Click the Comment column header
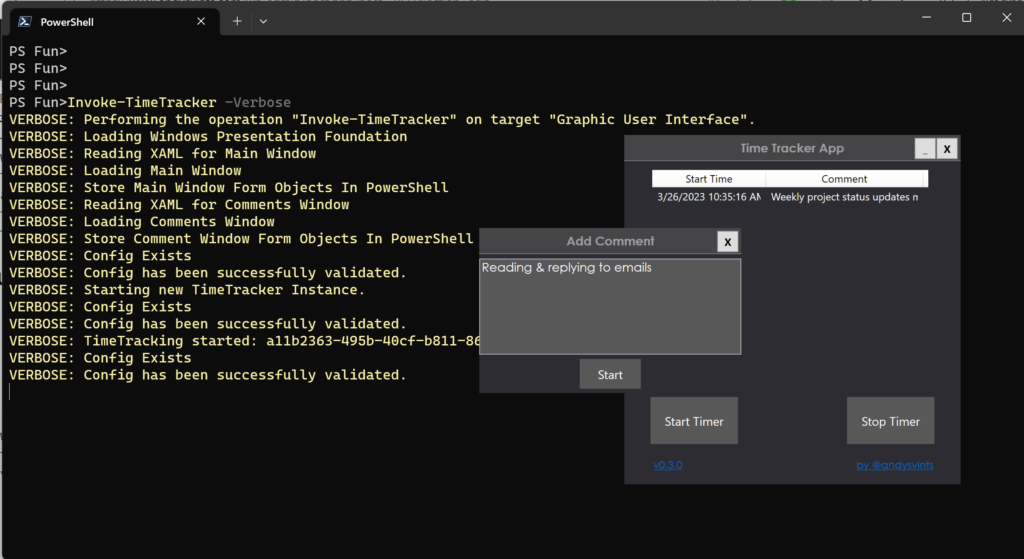Viewport: 1024px width, 559px height. [844, 179]
